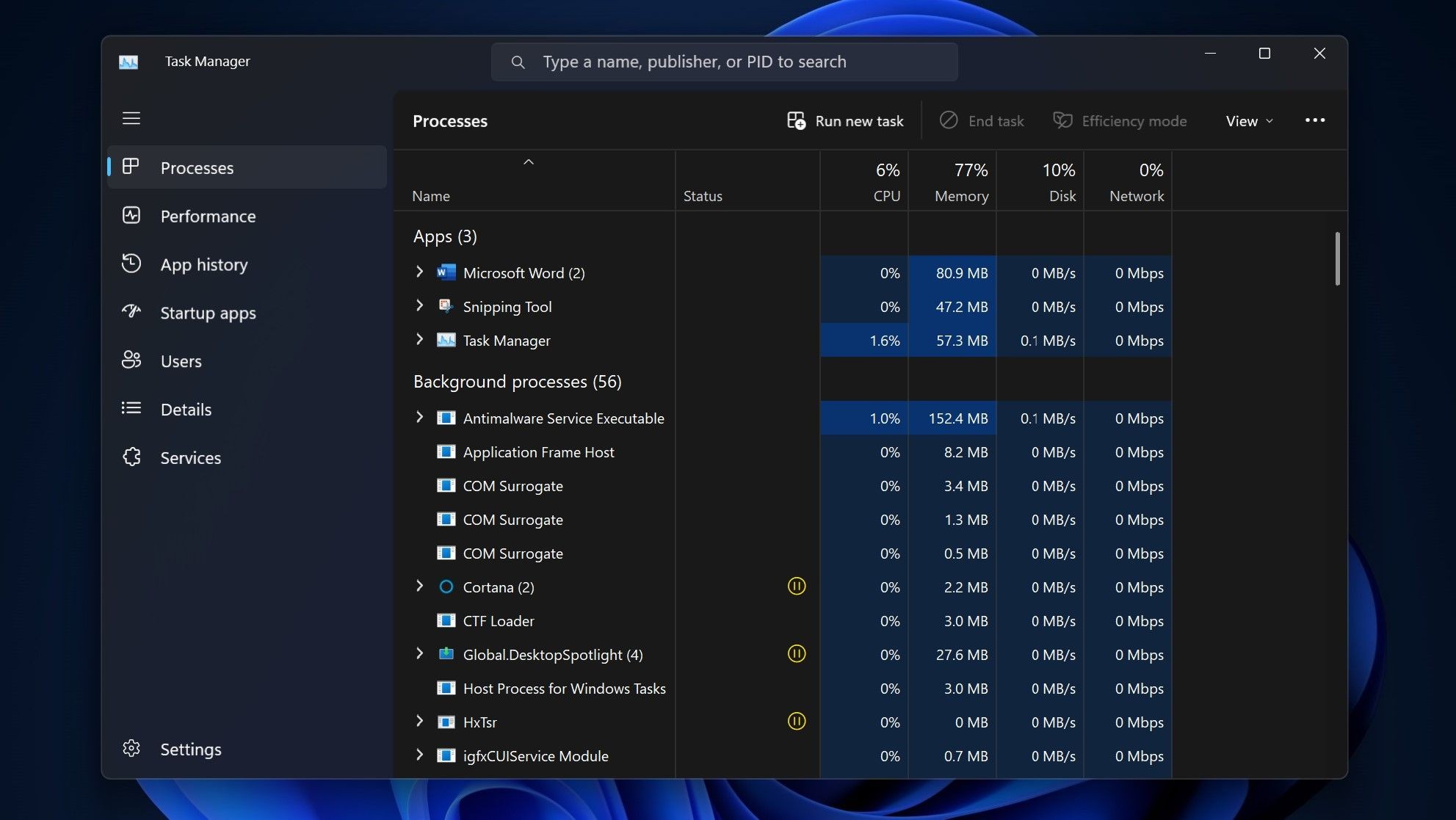Select the Host Process for Windows Tasks row

783,689
